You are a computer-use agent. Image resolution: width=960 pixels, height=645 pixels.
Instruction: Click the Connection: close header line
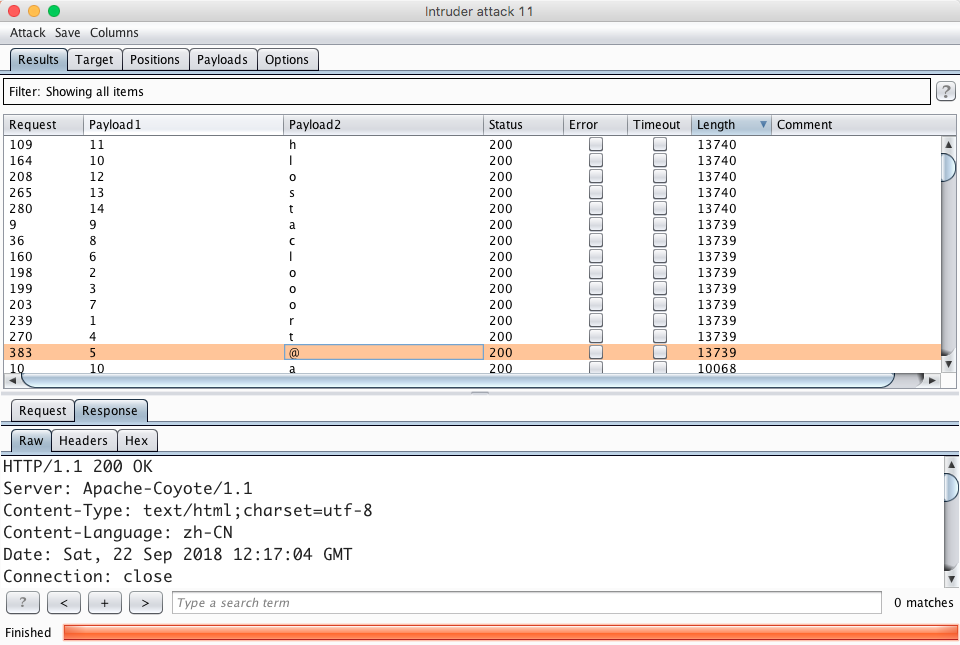tap(88, 576)
